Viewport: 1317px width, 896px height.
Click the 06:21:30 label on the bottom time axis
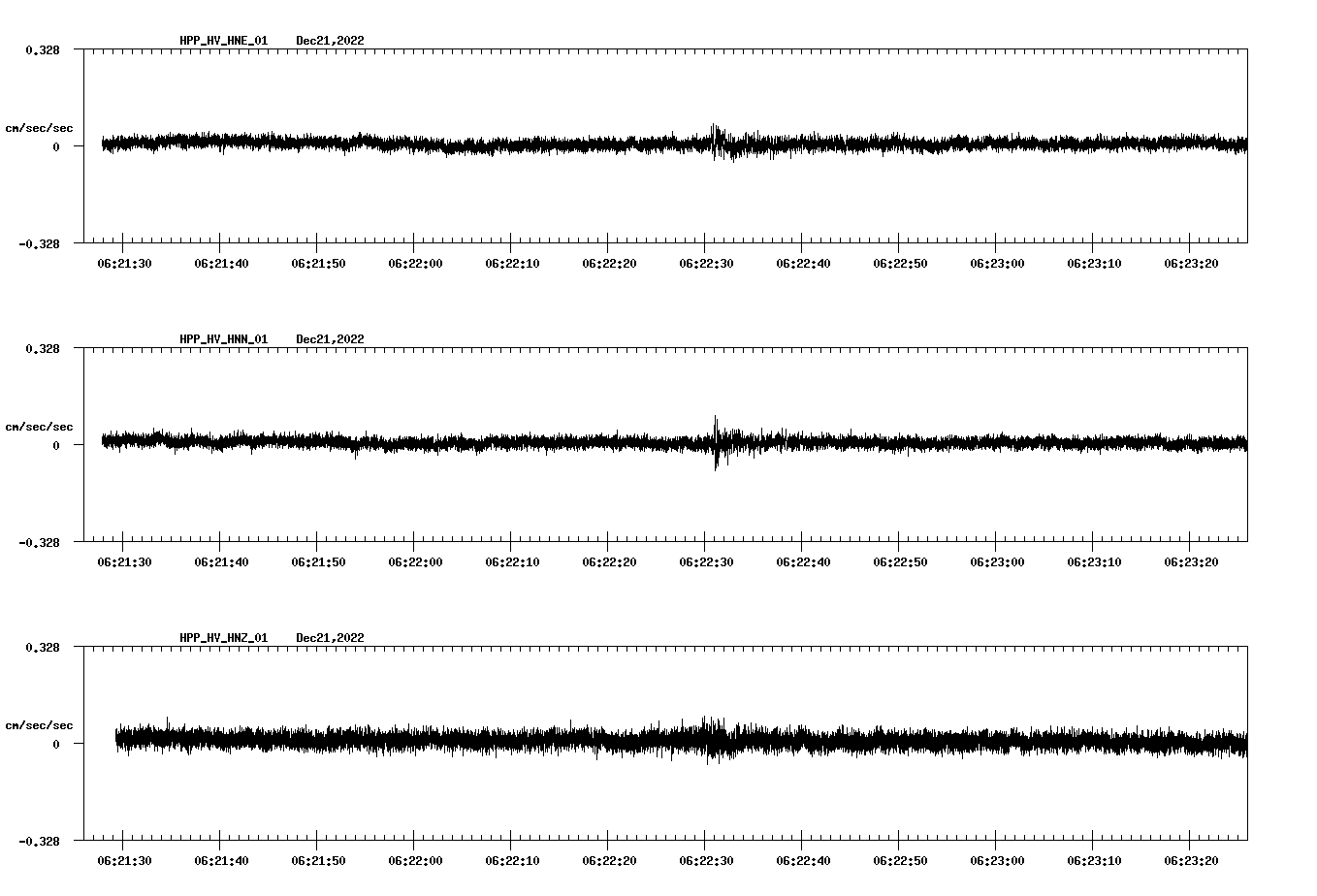[124, 861]
